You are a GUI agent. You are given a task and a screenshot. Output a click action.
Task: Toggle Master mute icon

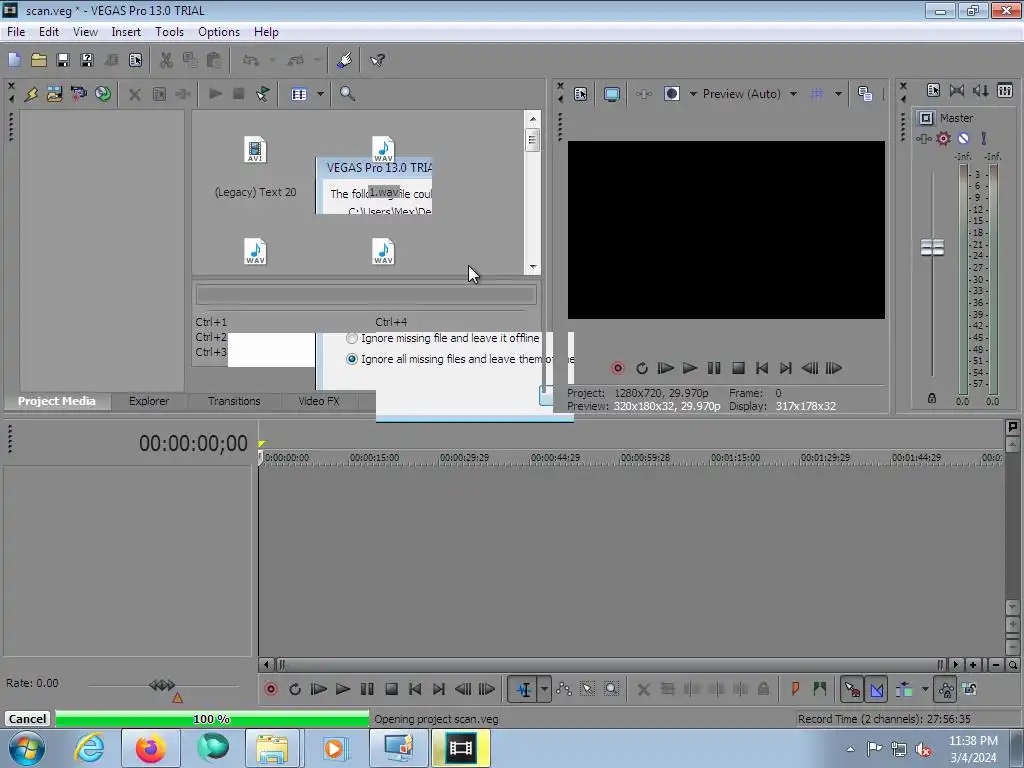pos(963,138)
